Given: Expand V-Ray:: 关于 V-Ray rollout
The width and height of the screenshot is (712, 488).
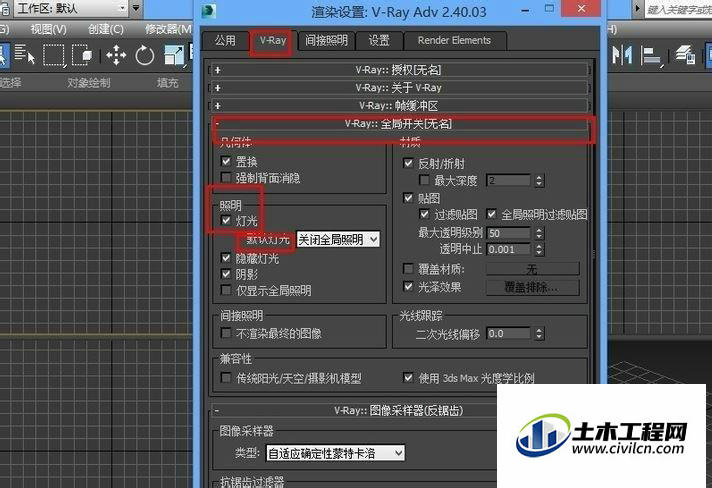Looking at the screenshot, I should tap(398, 88).
